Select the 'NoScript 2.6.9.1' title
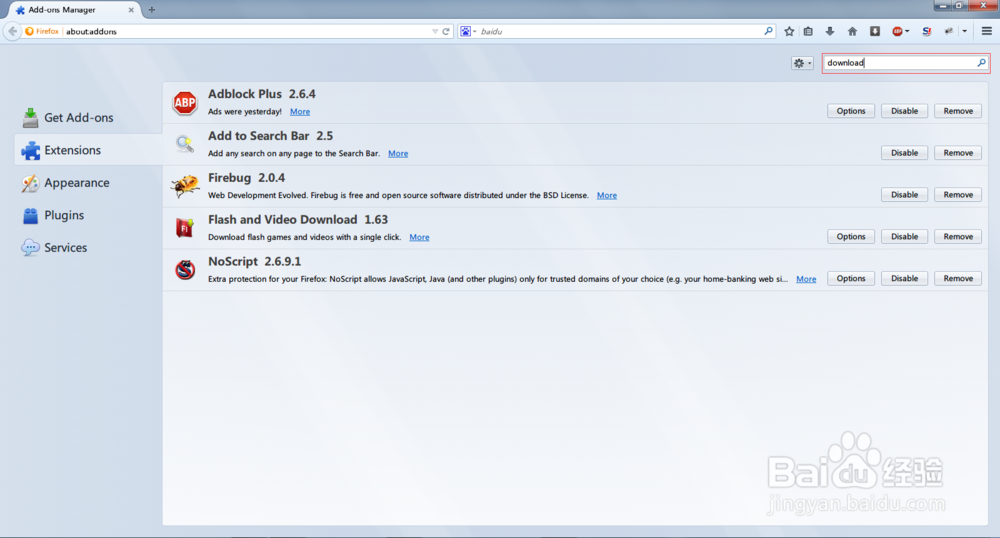 pyautogui.click(x=254, y=261)
